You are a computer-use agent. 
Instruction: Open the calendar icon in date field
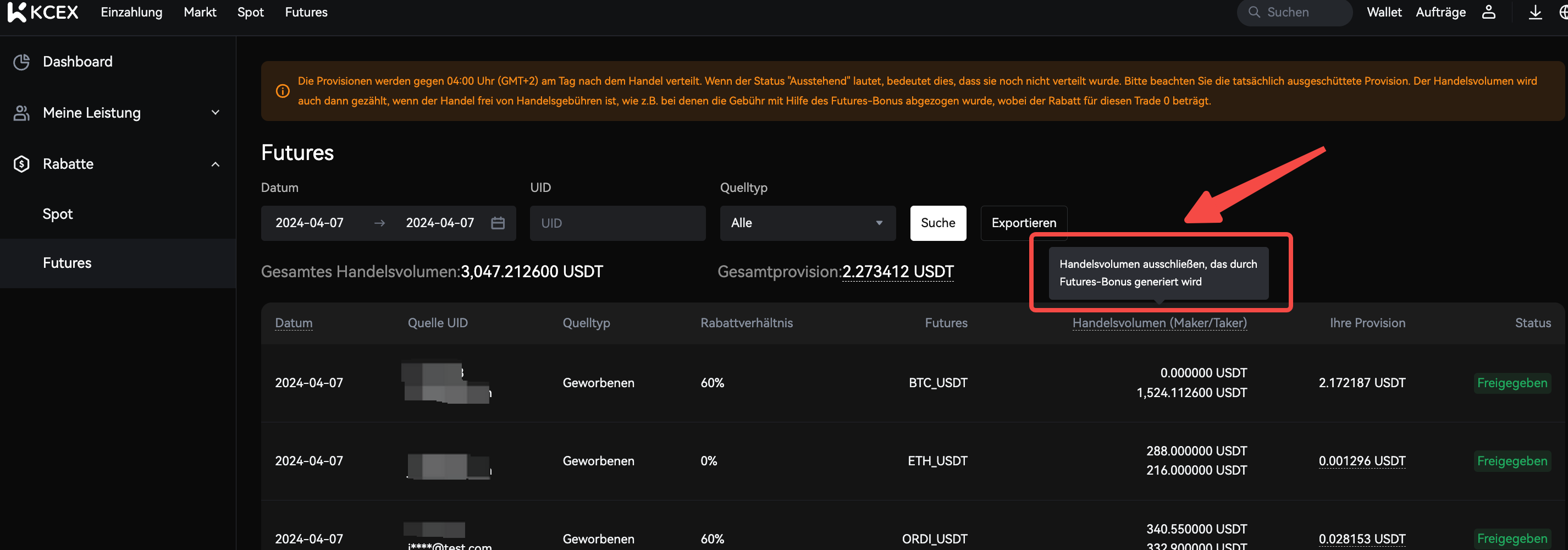pyautogui.click(x=498, y=223)
